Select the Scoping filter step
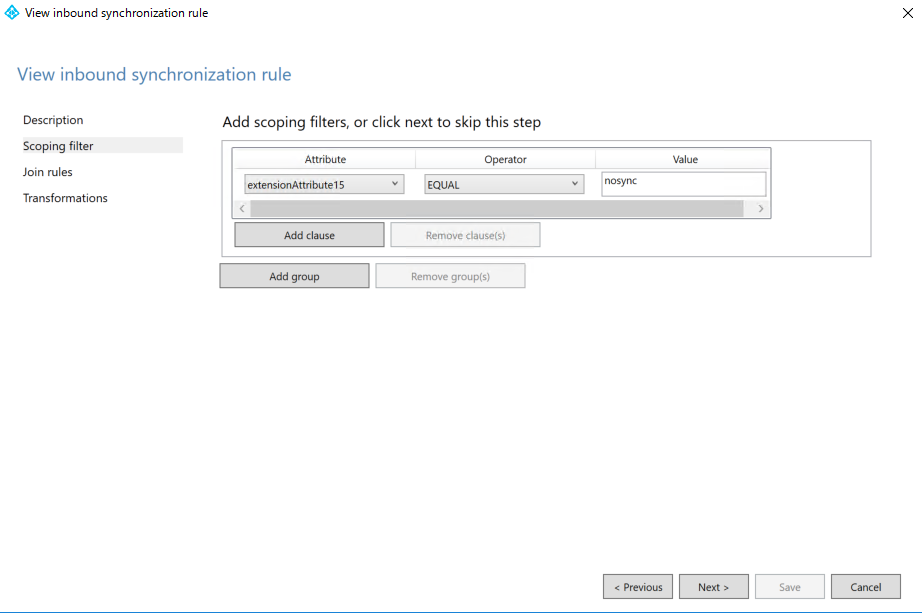The image size is (922, 614). point(59,145)
